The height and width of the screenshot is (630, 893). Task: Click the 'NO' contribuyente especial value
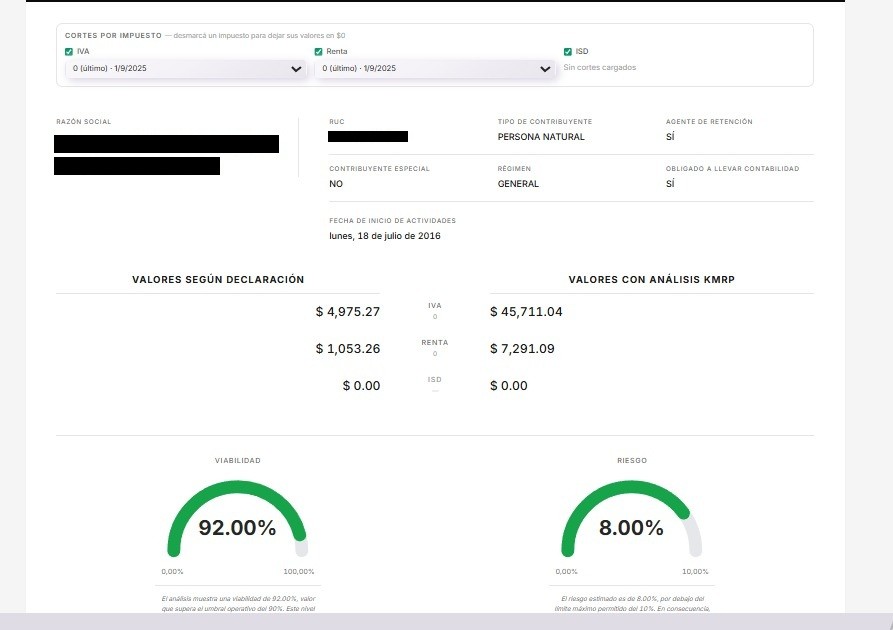coord(336,184)
